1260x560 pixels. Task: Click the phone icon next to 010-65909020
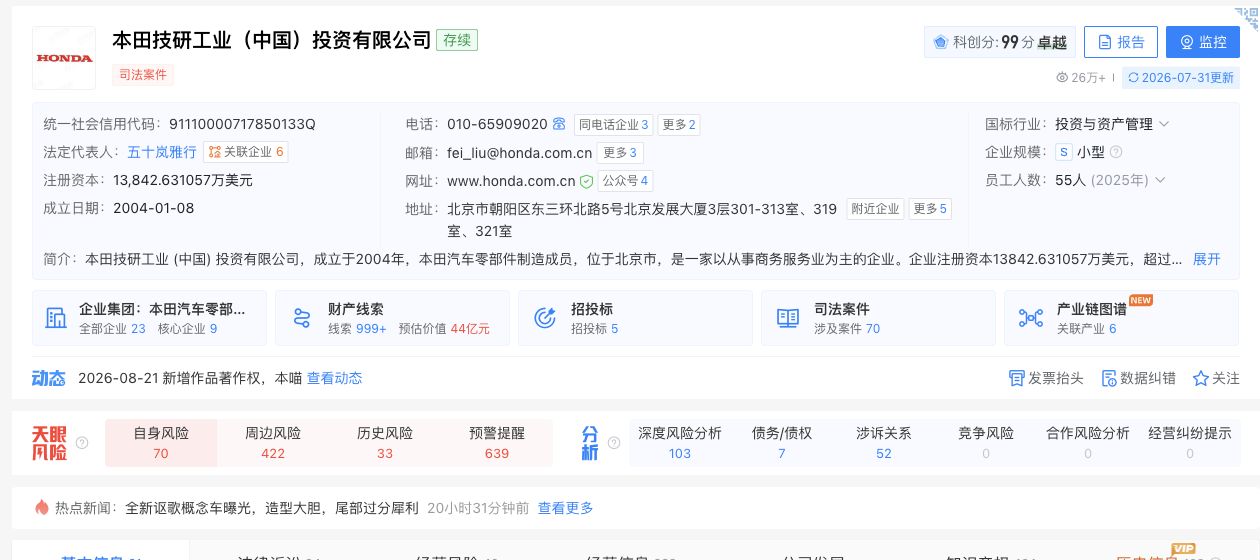(x=559, y=125)
